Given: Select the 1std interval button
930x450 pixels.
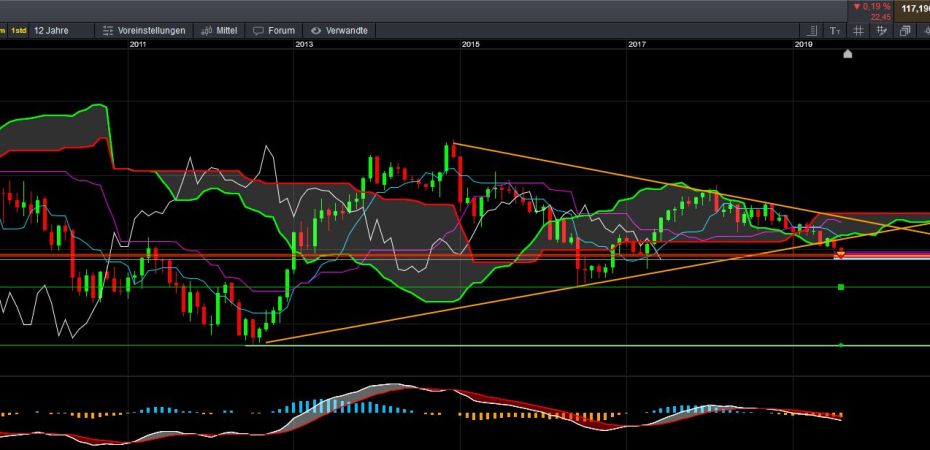Looking at the screenshot, I should click(x=18, y=31).
